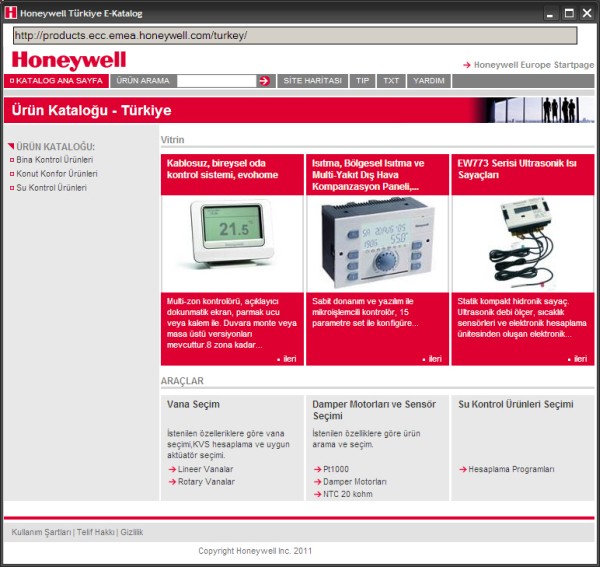
Task: Open the Pt1000 link
Action: (x=336, y=469)
